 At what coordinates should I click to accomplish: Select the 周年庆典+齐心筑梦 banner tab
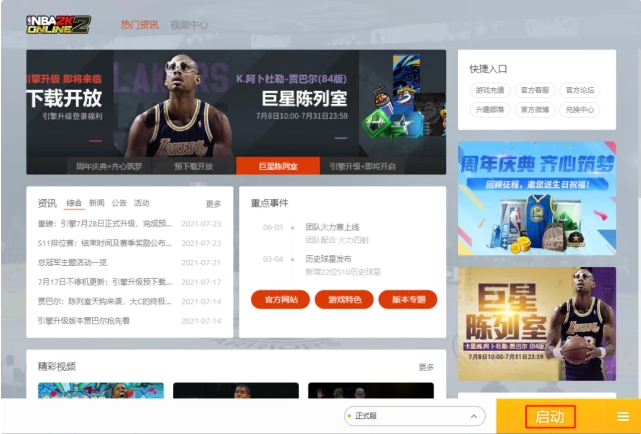[x=109, y=166]
